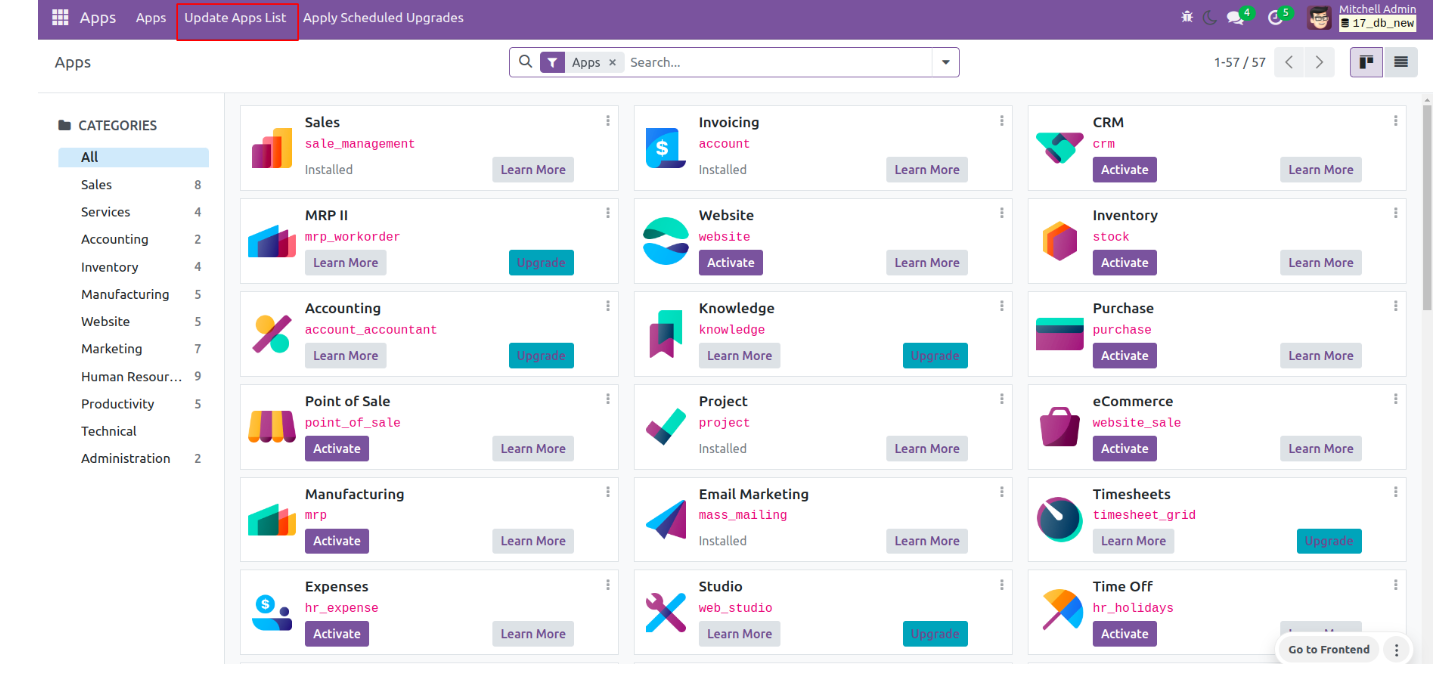The width and height of the screenshot is (1442, 700).
Task: Click the Email Marketing app icon
Action: tap(666, 520)
